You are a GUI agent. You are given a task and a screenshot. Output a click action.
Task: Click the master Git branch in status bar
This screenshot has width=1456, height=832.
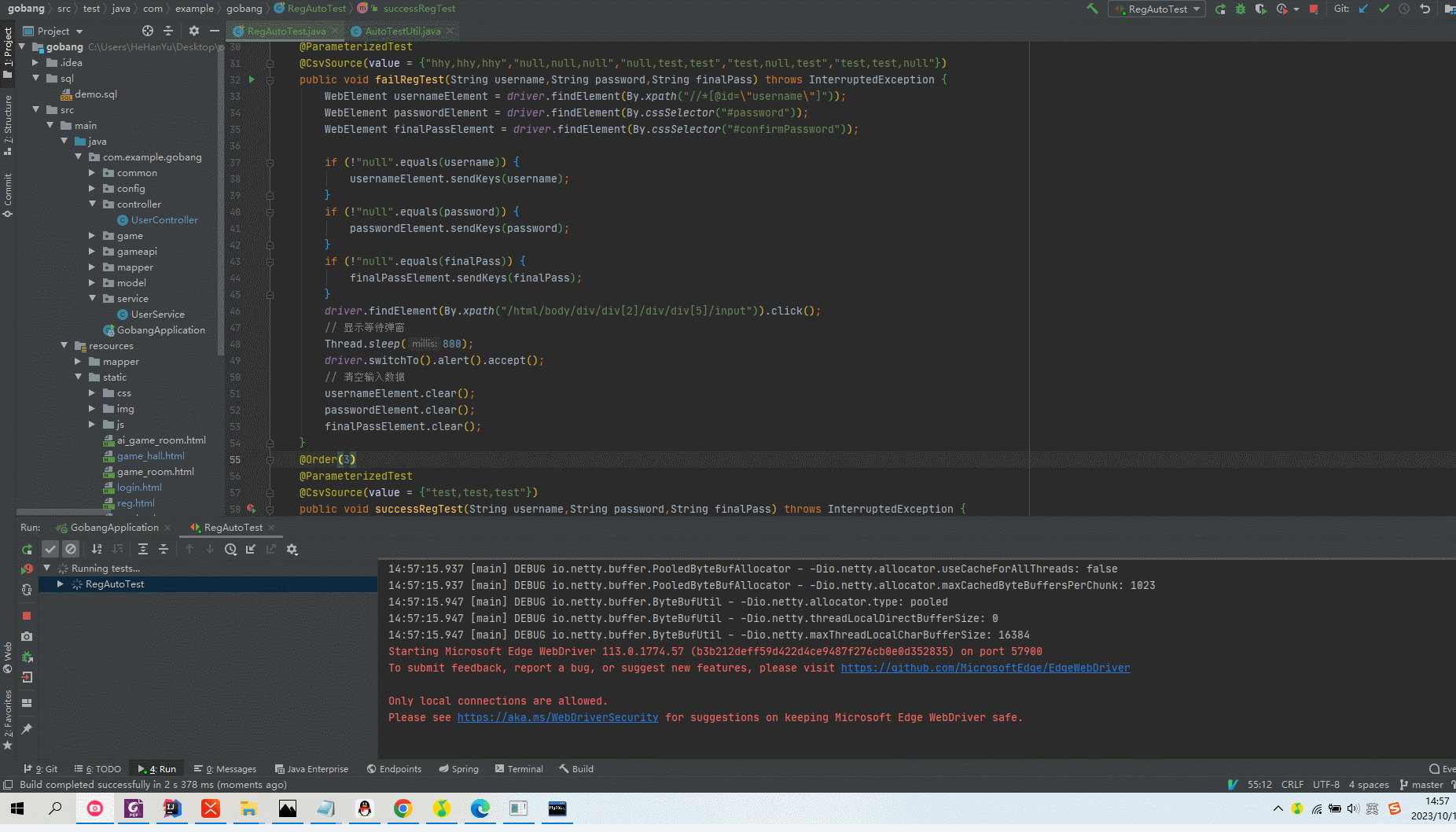pyautogui.click(x=1421, y=784)
